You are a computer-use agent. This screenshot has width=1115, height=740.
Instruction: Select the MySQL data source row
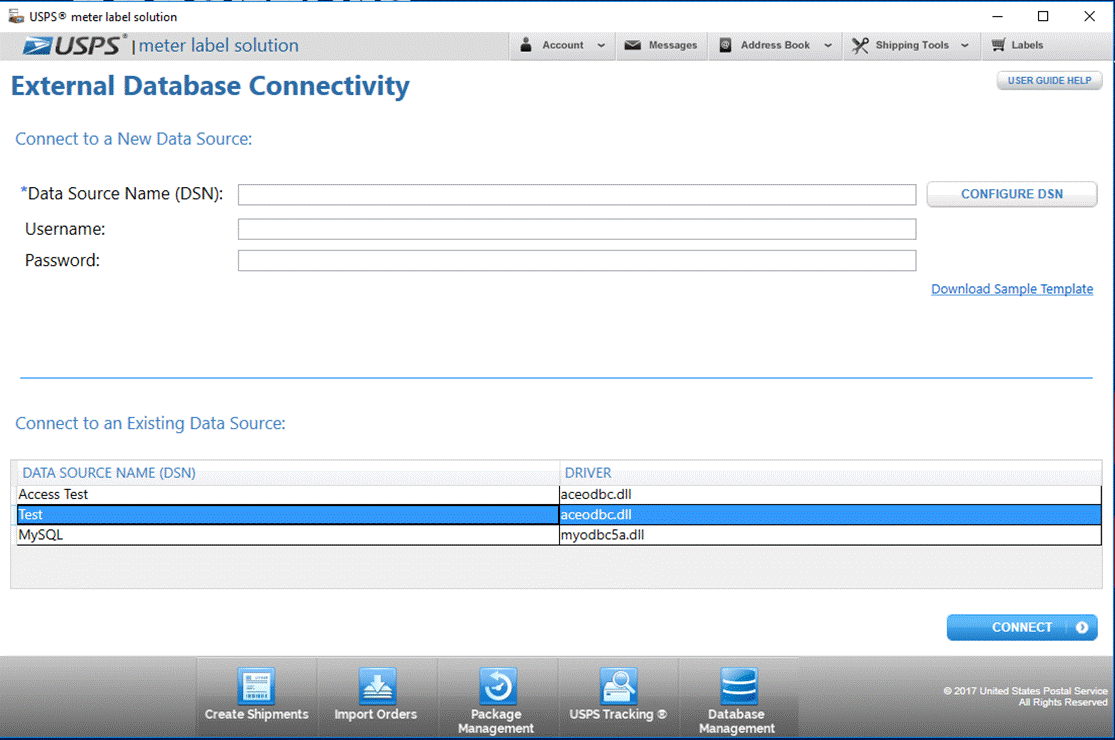tap(559, 535)
